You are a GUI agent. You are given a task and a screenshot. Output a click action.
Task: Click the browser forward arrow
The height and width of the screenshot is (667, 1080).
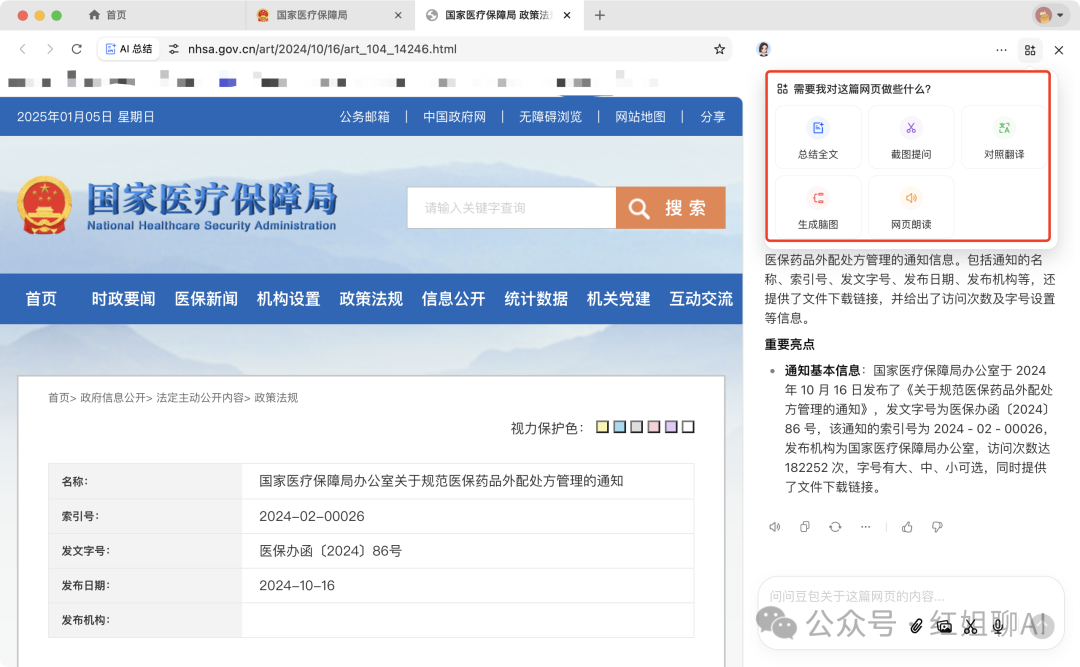coord(50,49)
